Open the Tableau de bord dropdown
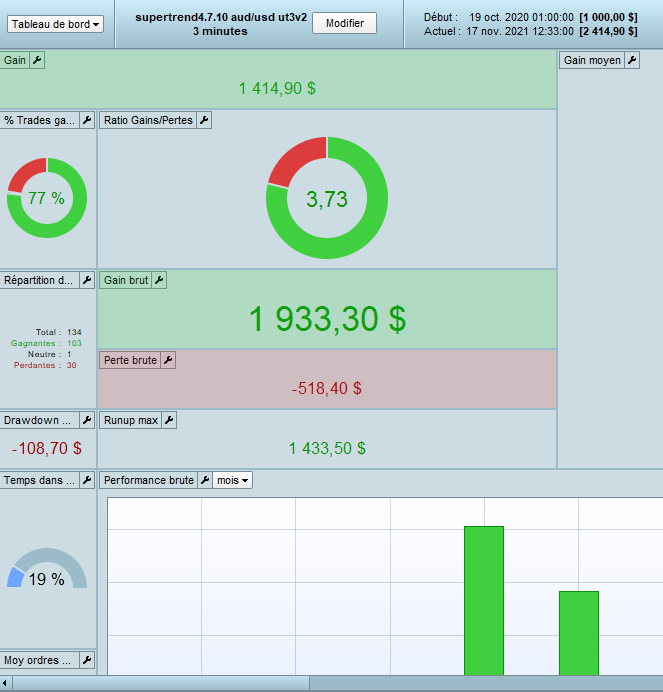The height and width of the screenshot is (692, 663). 55,24
